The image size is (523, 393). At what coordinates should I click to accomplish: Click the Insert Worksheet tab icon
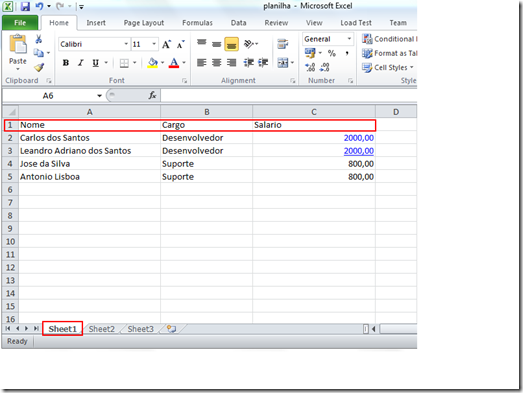tap(171, 329)
